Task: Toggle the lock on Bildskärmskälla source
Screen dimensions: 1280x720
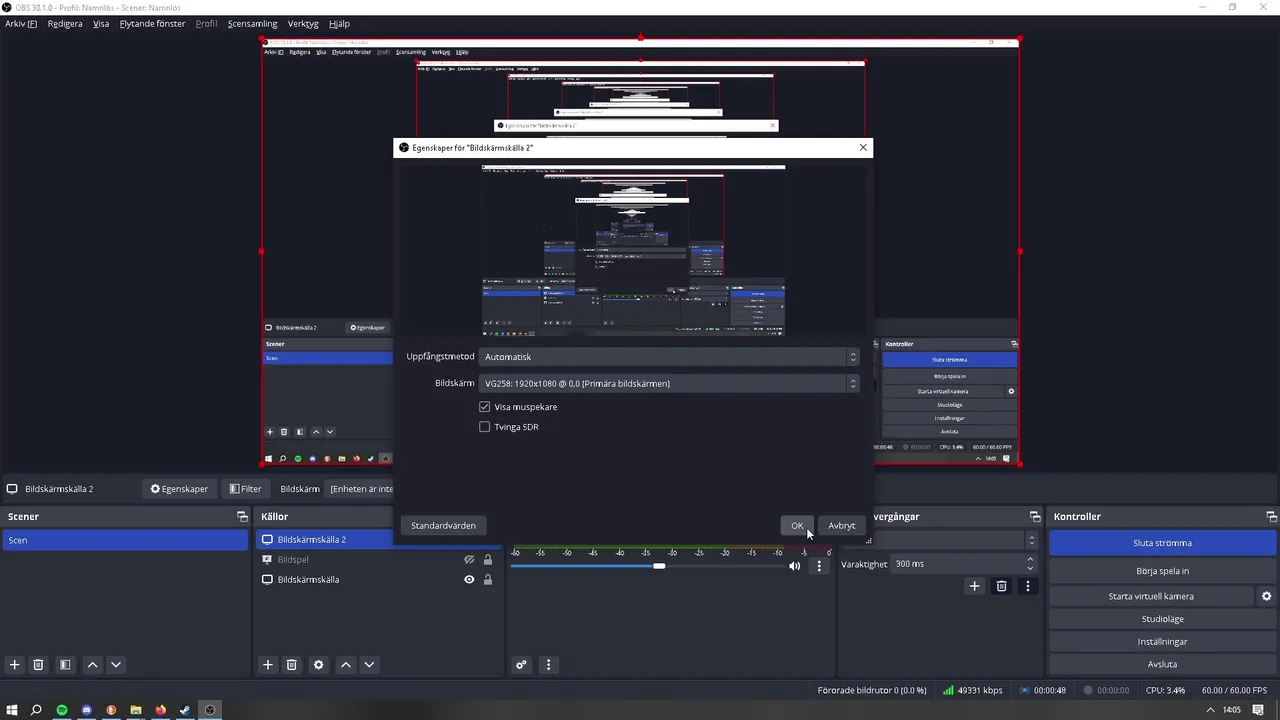Action: point(488,580)
